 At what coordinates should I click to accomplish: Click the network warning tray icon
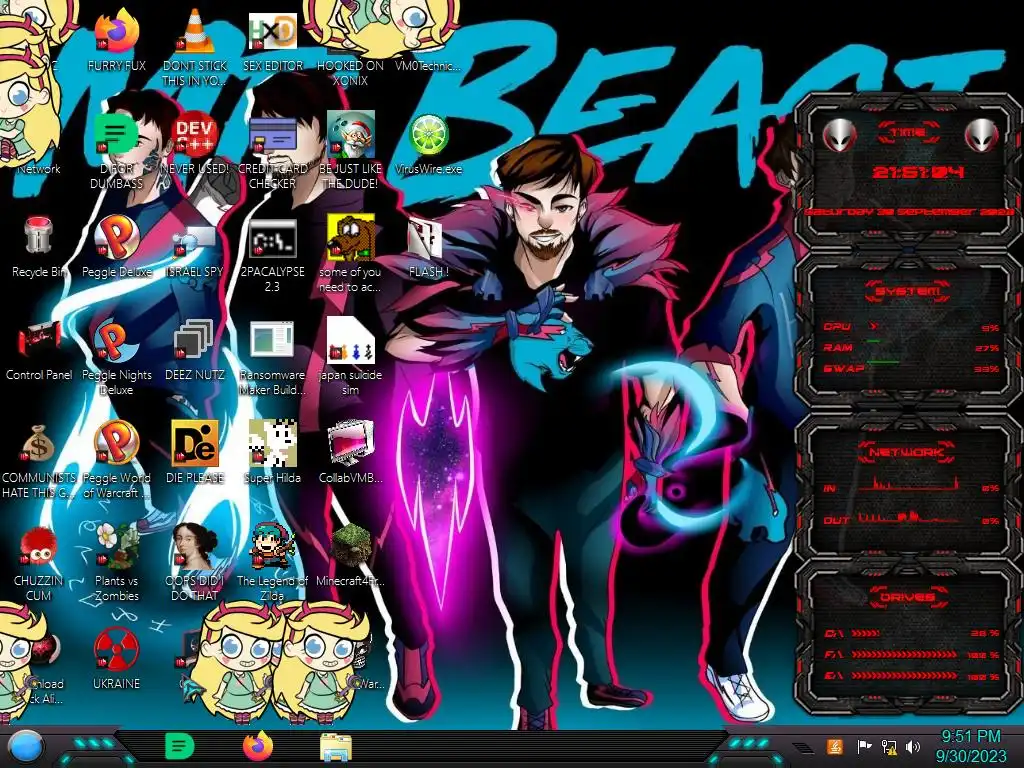coord(889,747)
